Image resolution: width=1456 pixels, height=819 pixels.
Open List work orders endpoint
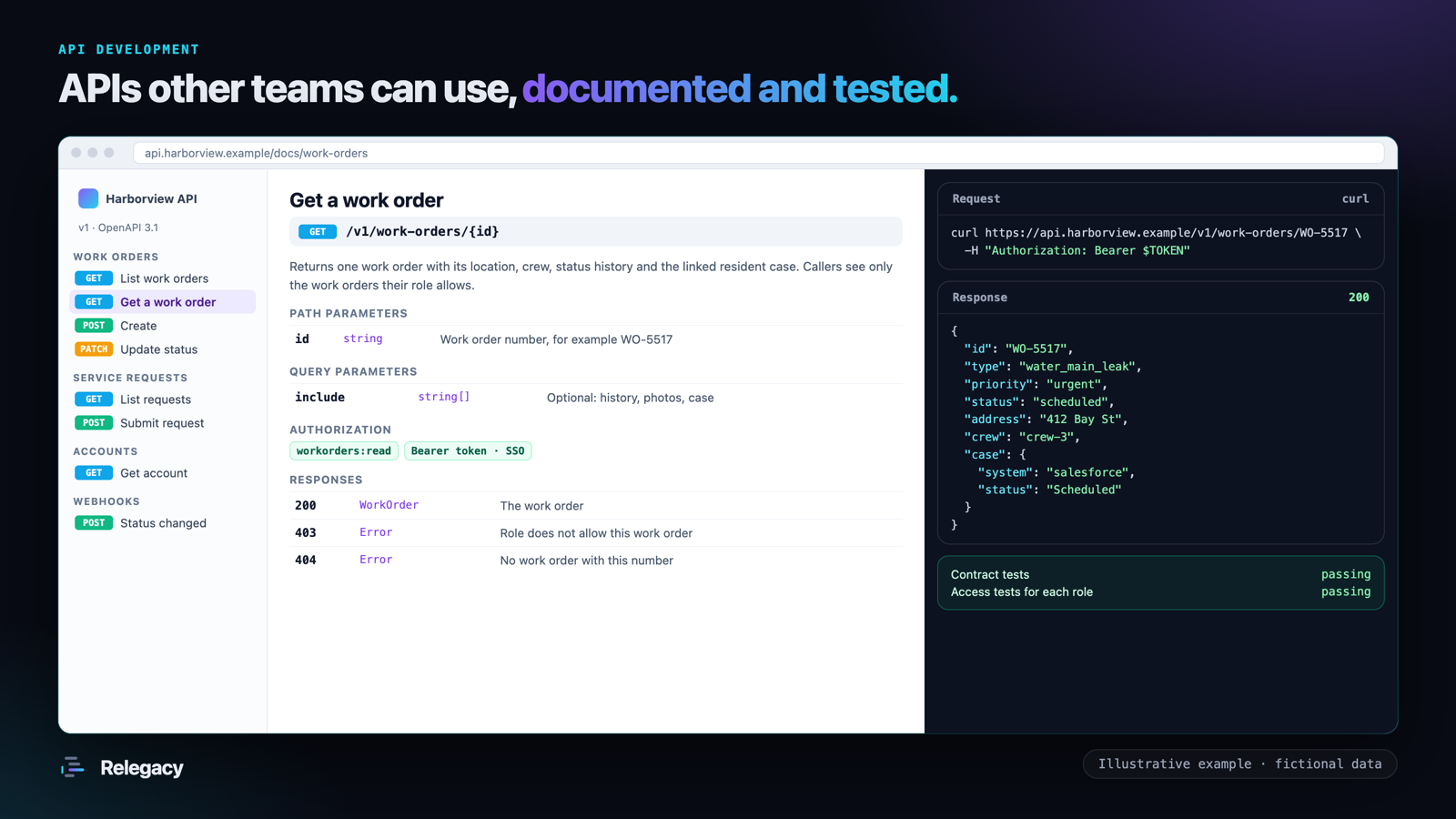tap(163, 278)
